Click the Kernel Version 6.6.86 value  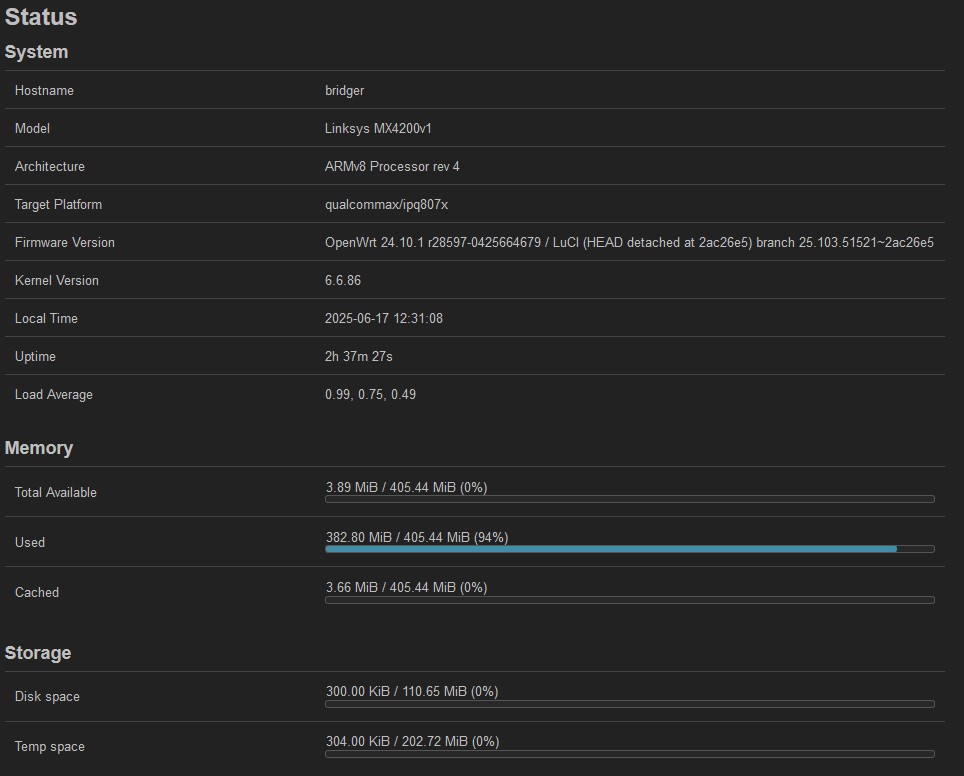(x=343, y=280)
